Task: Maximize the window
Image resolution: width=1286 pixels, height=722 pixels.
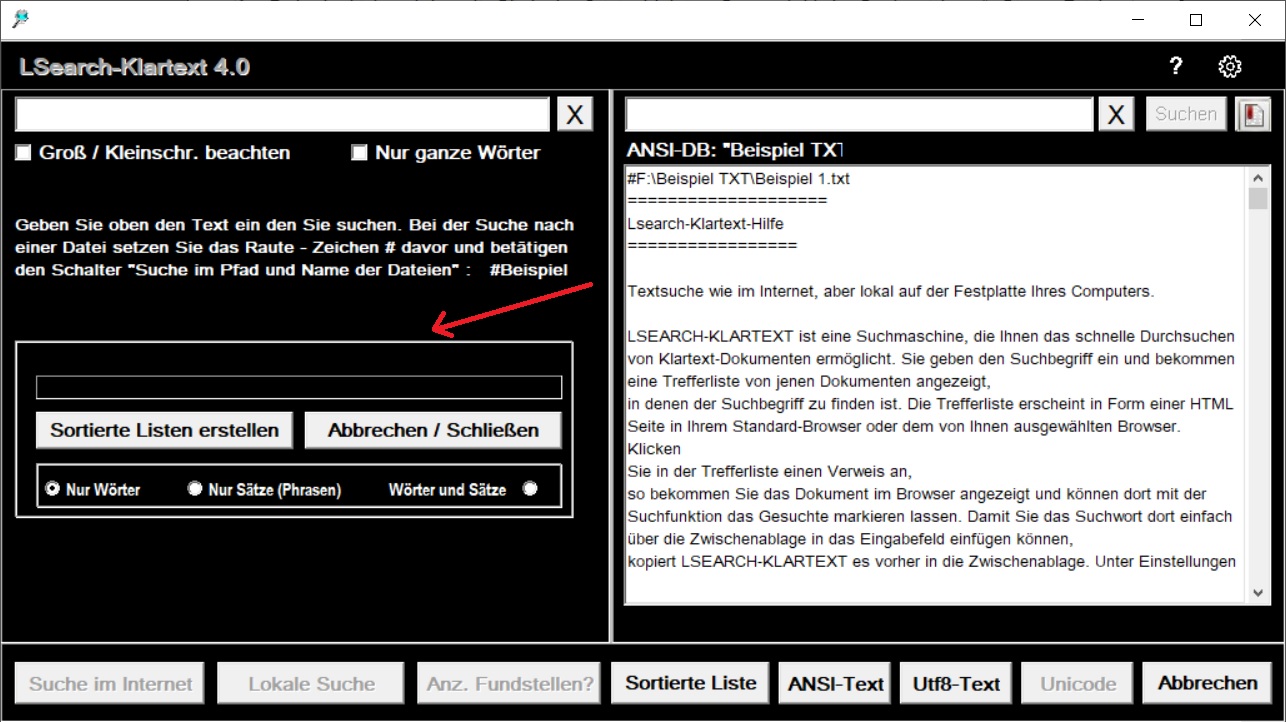Action: point(1196,20)
